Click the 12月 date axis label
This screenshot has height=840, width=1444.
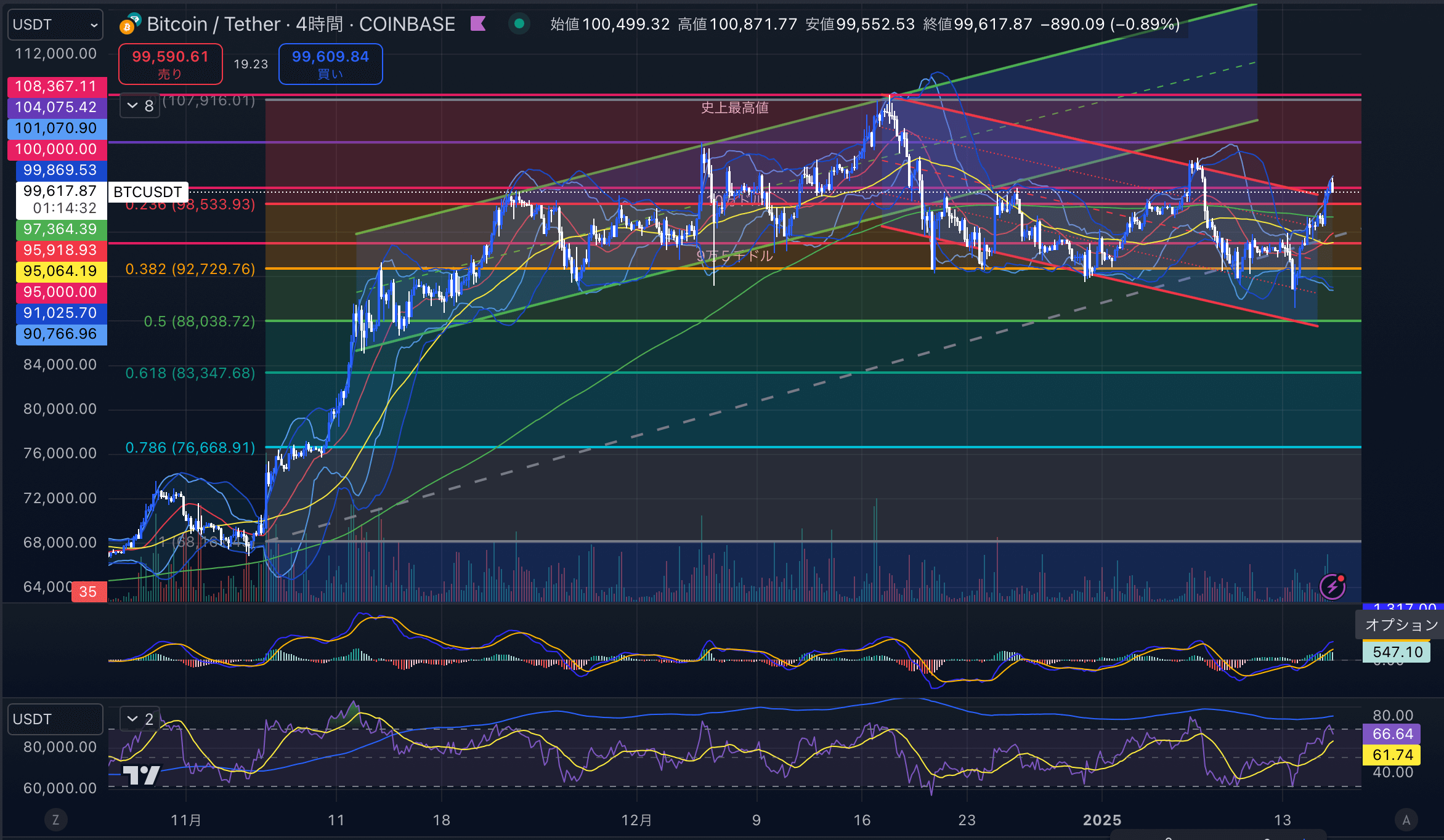(x=636, y=820)
